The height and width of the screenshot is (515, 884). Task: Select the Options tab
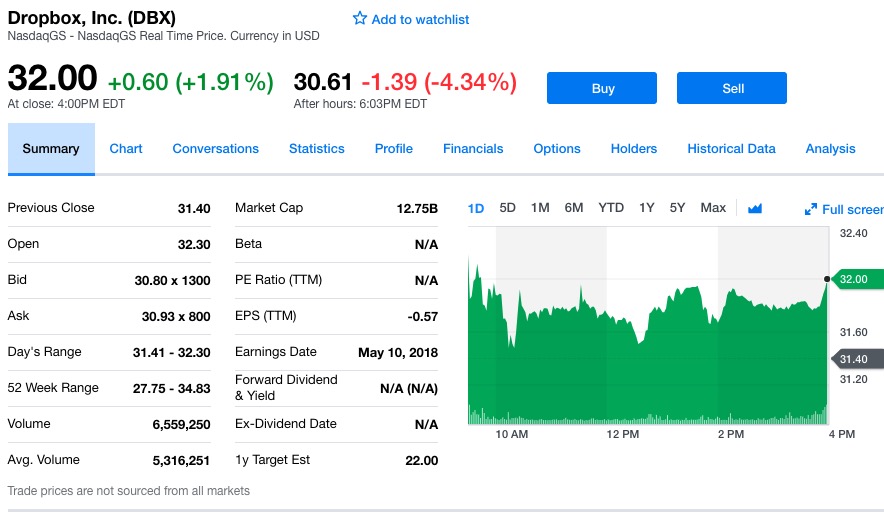pyautogui.click(x=556, y=149)
